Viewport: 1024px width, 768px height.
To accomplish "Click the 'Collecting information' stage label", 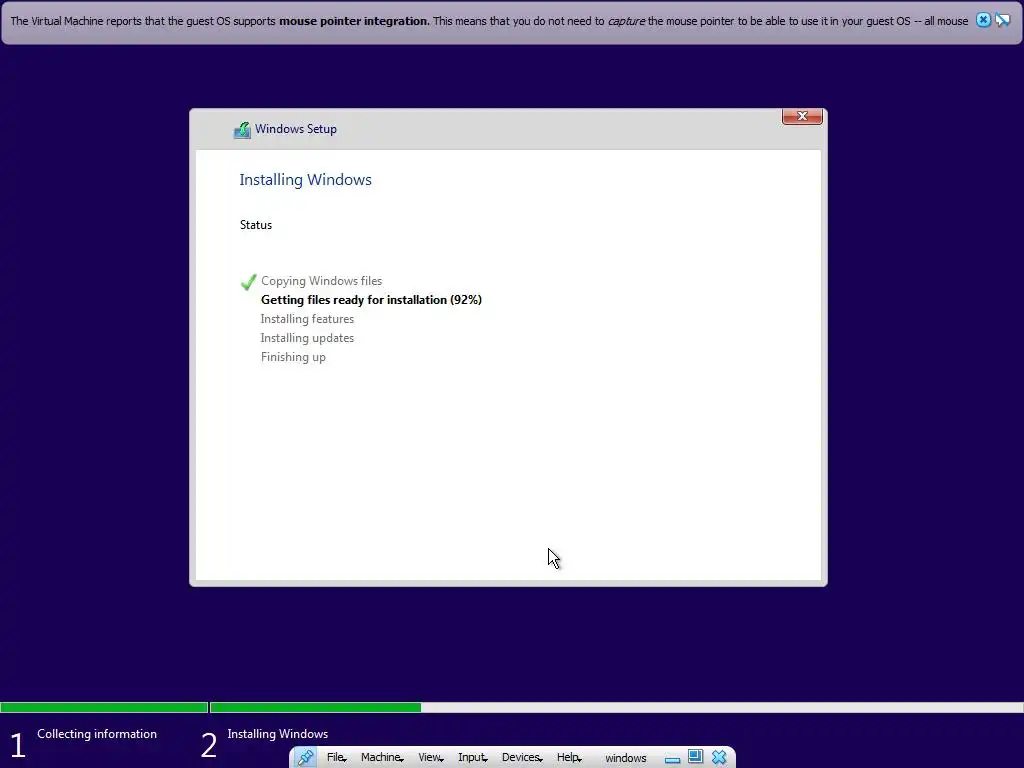I will (97, 734).
